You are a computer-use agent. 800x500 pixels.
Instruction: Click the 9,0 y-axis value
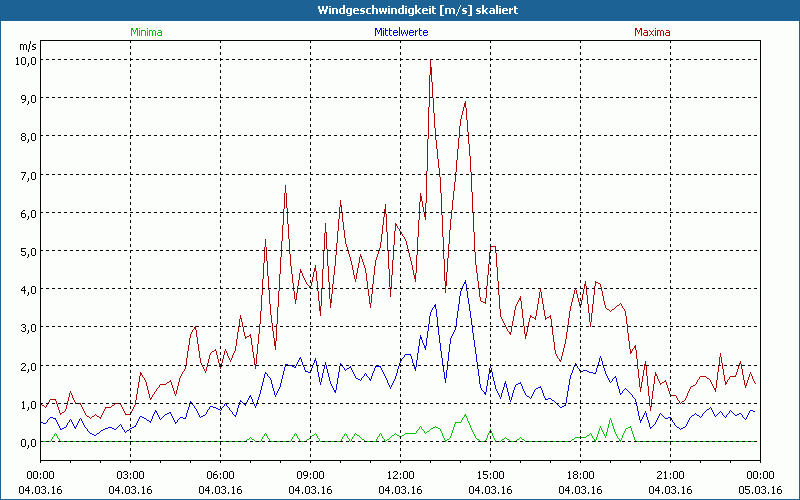click(x=29, y=98)
